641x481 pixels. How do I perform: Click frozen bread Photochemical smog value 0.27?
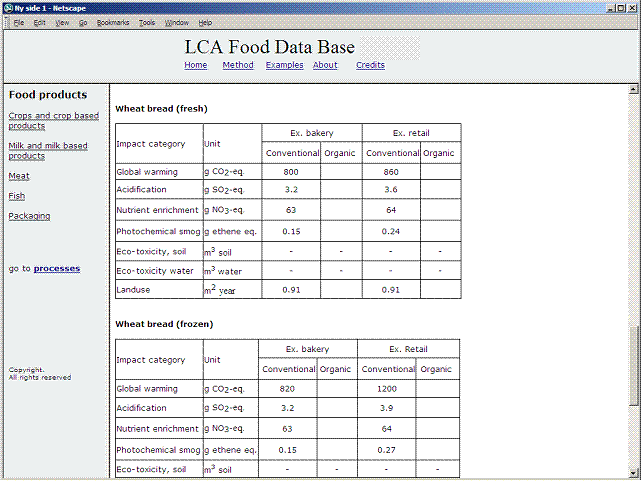(387, 450)
